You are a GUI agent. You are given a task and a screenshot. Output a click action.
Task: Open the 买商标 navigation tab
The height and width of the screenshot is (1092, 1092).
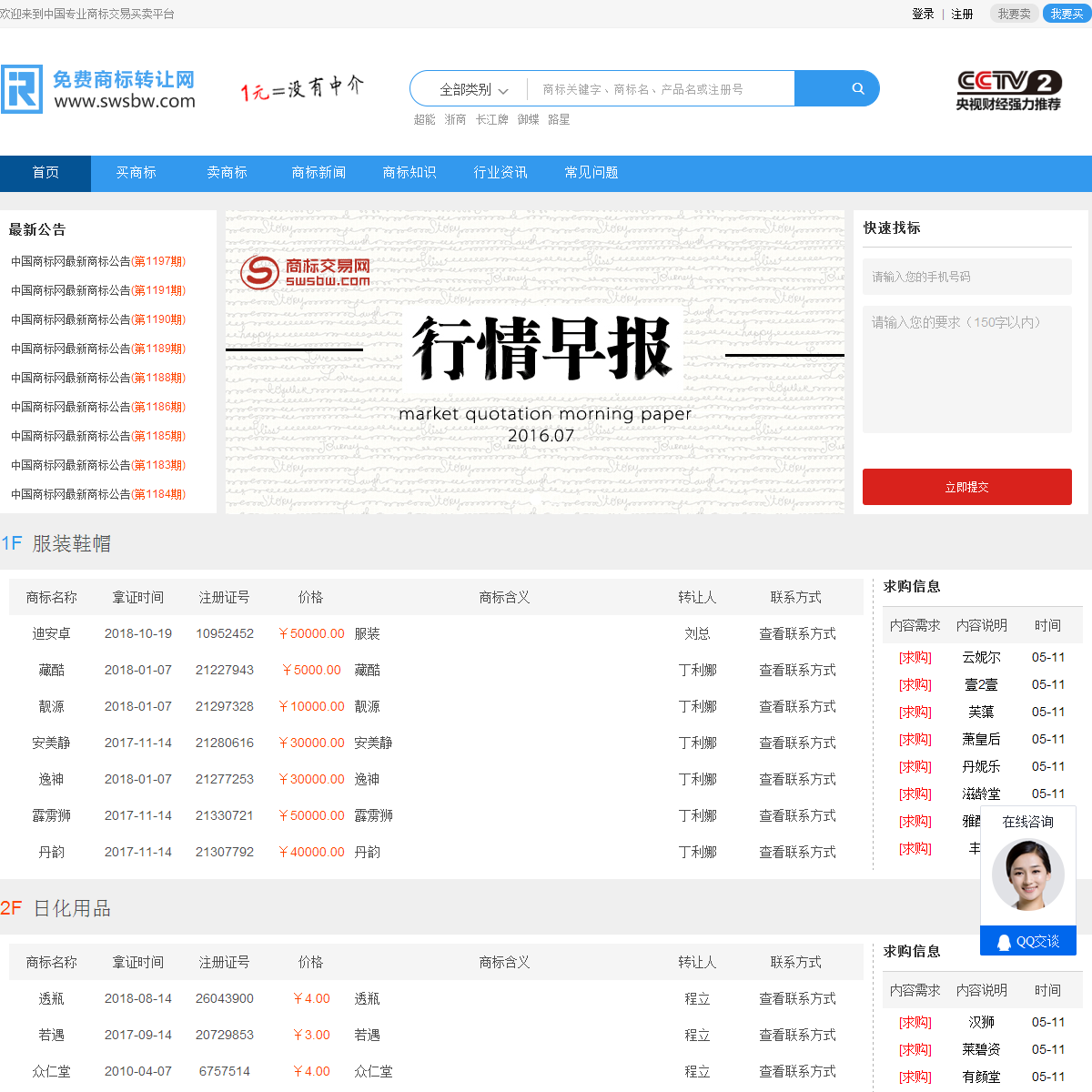[x=136, y=173]
